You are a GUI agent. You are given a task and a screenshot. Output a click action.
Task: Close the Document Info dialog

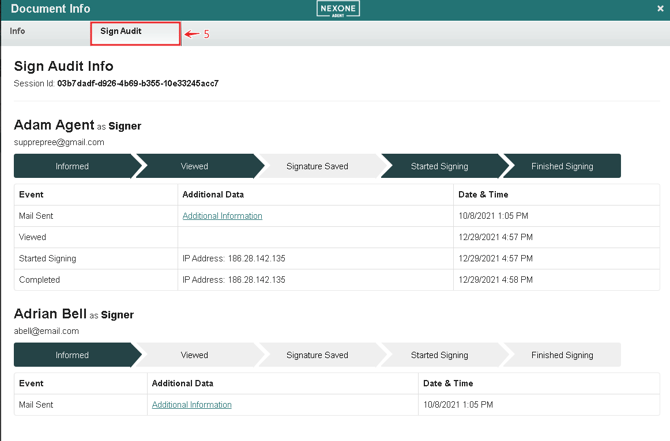click(x=660, y=9)
